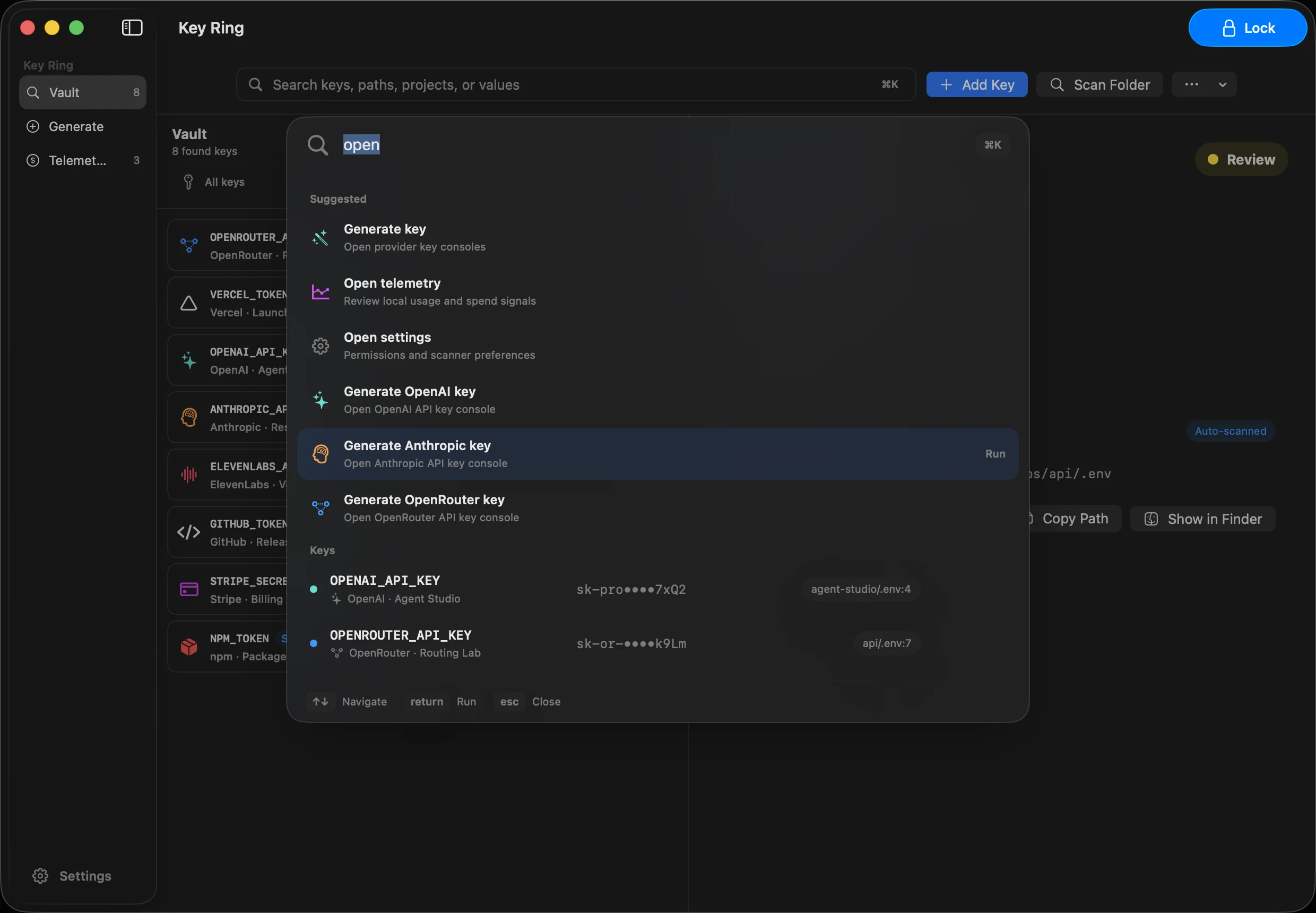Click the Auto-scanned tag

[x=1230, y=431]
